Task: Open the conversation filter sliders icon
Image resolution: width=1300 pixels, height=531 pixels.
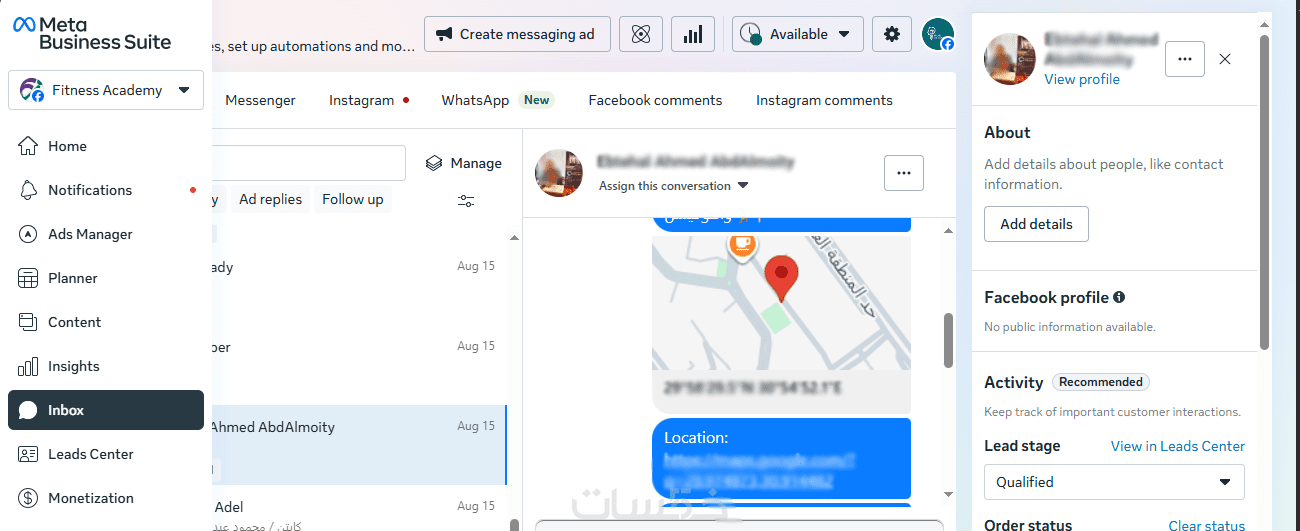Action: click(466, 200)
